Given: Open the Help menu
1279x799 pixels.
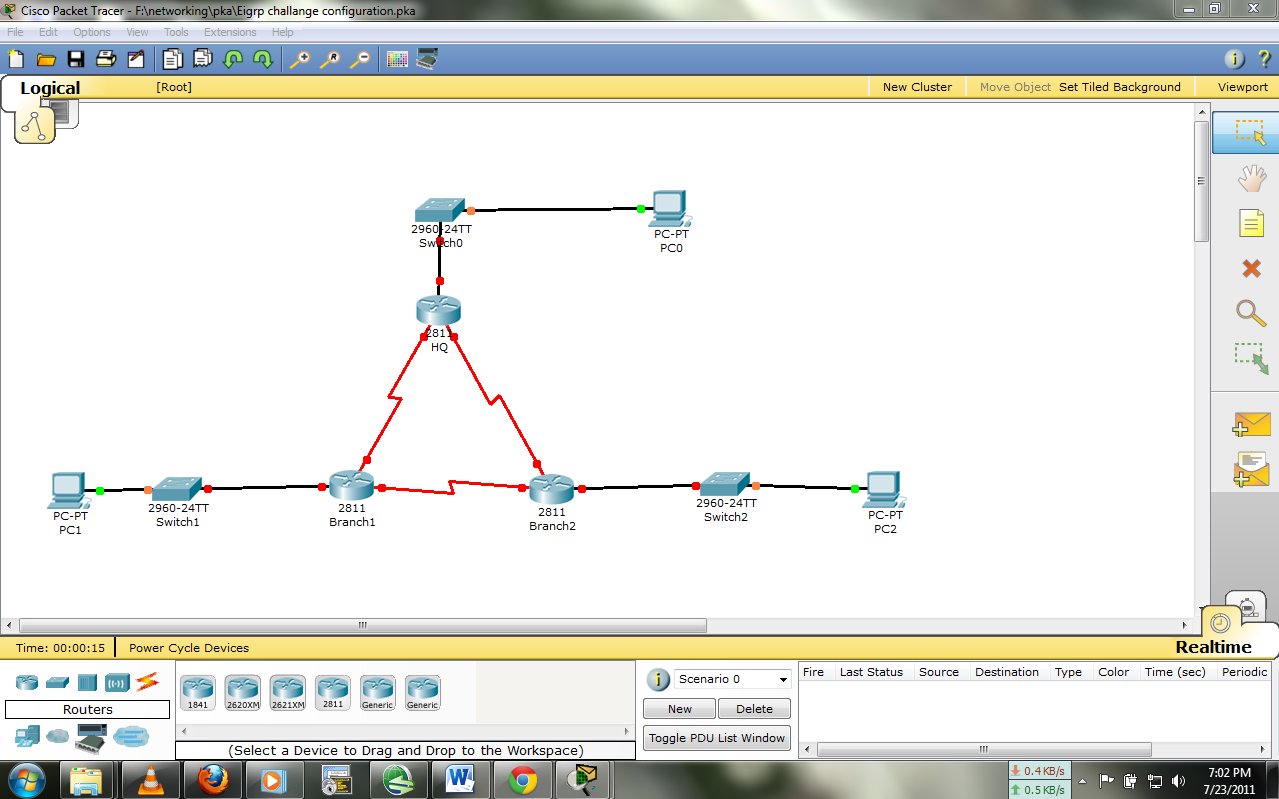Looking at the screenshot, I should [282, 32].
